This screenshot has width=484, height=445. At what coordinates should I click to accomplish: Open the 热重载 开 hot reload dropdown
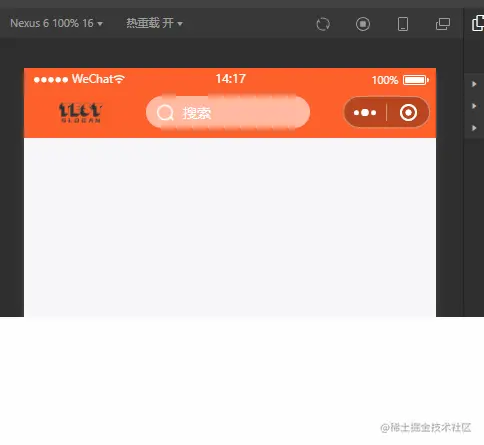154,23
